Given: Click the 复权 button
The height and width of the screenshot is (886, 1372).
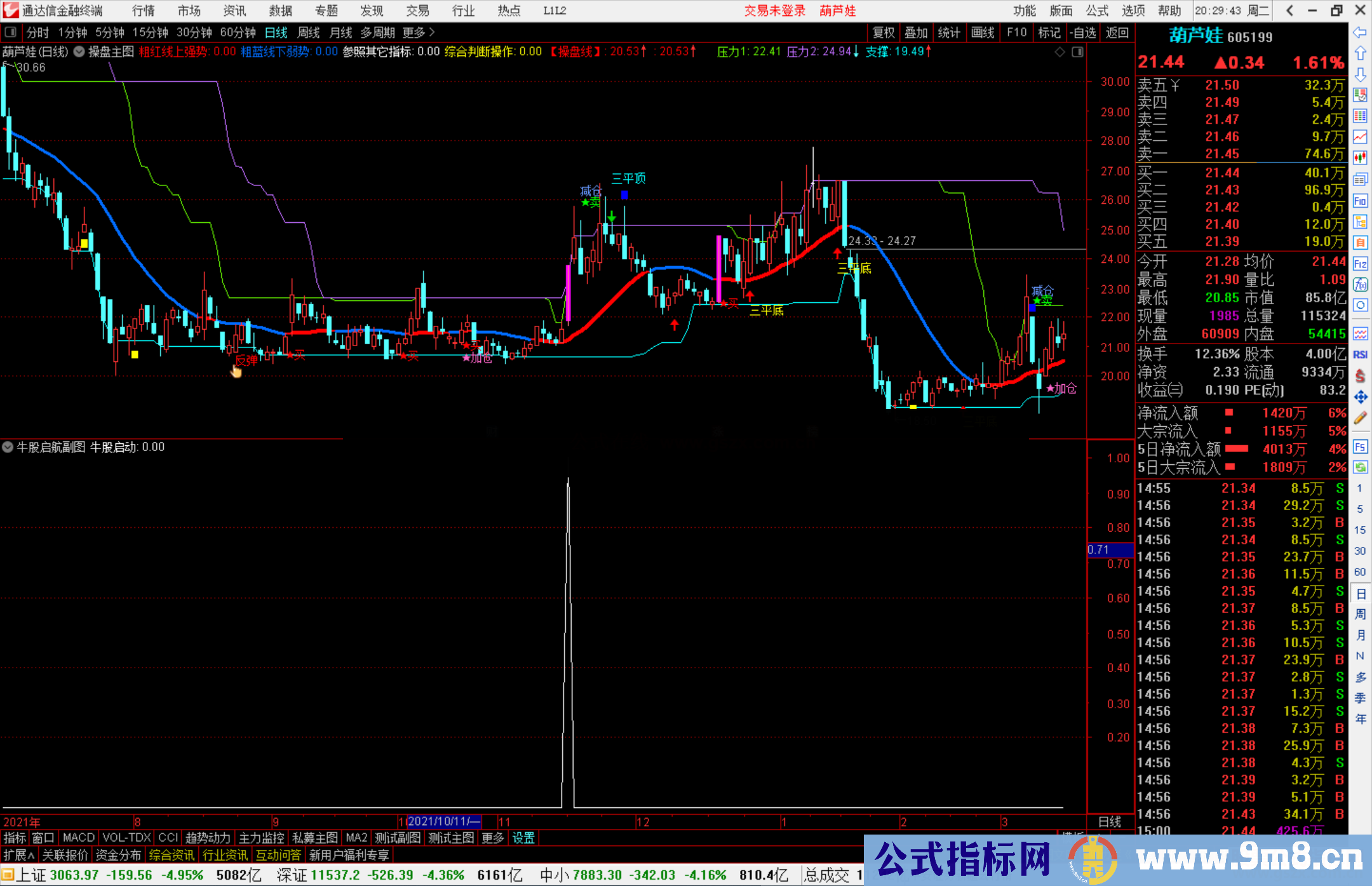Looking at the screenshot, I should (x=883, y=32).
